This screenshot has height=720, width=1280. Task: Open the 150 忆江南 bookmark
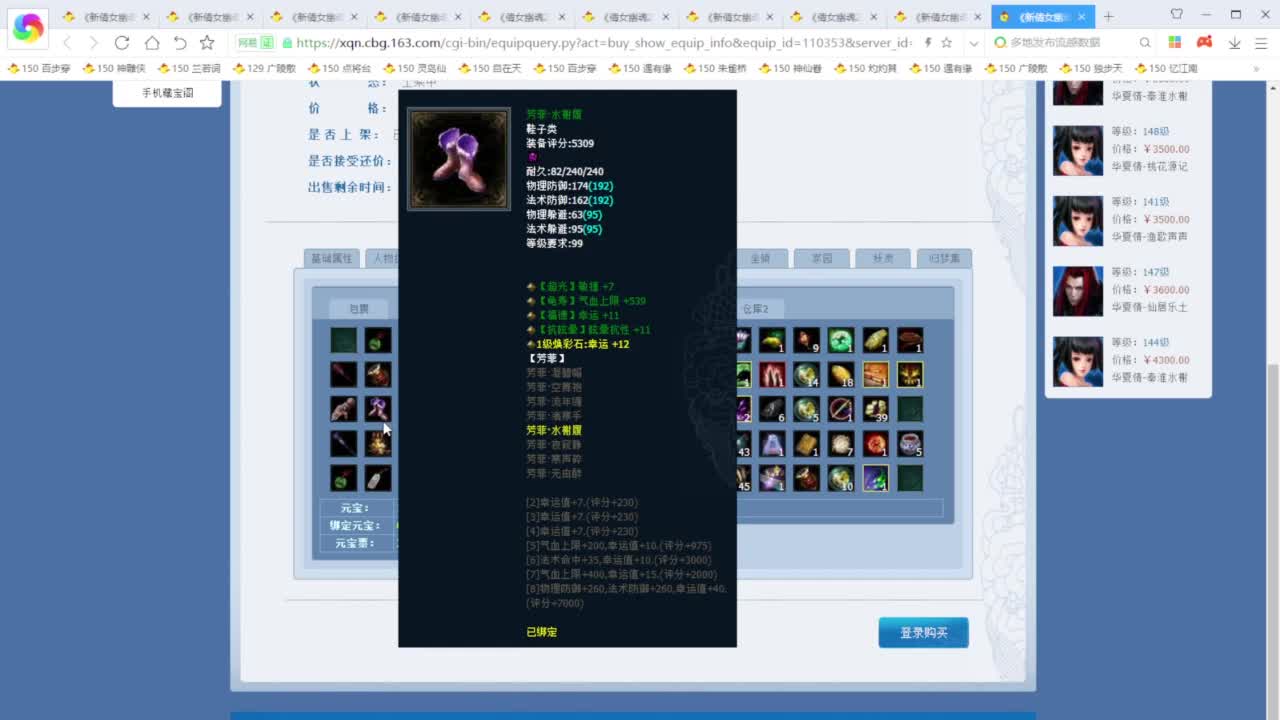pos(1167,68)
